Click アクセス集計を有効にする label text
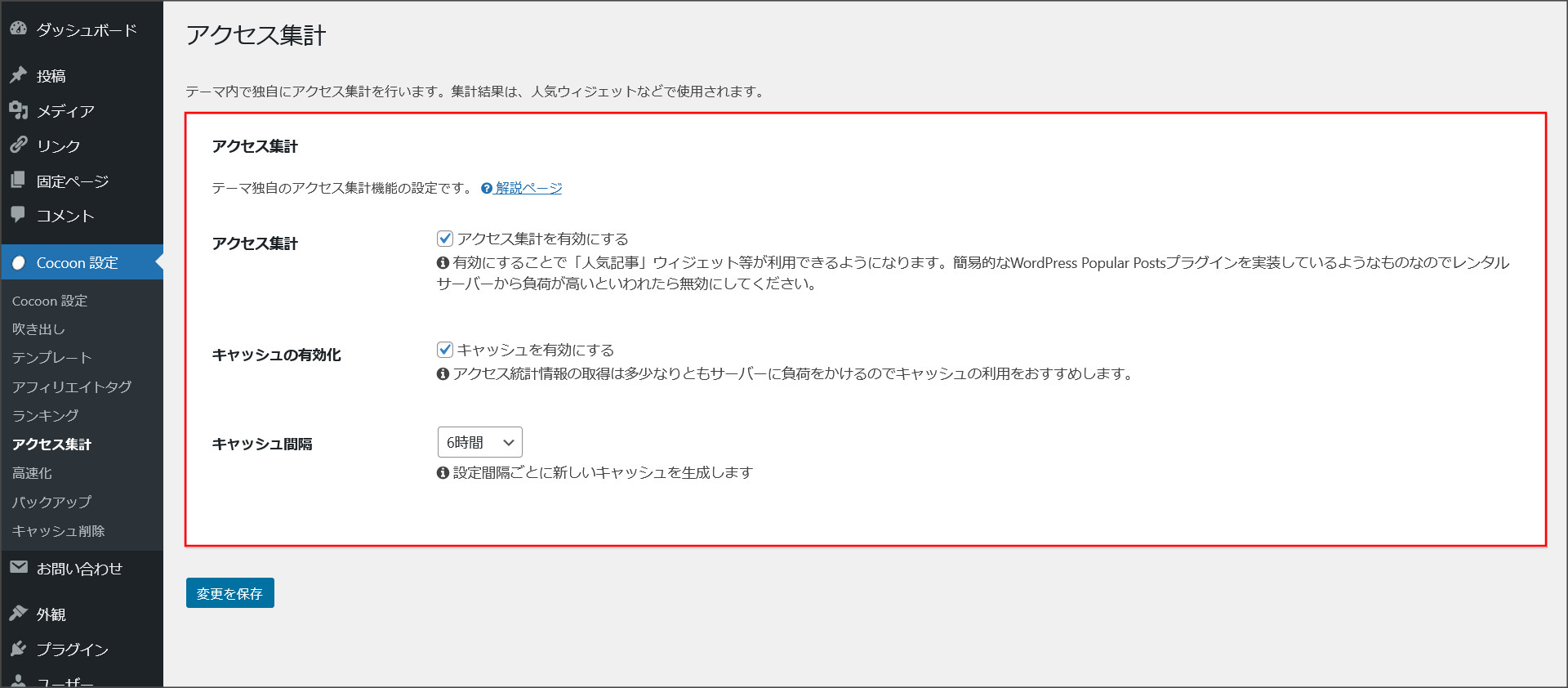 coord(542,239)
